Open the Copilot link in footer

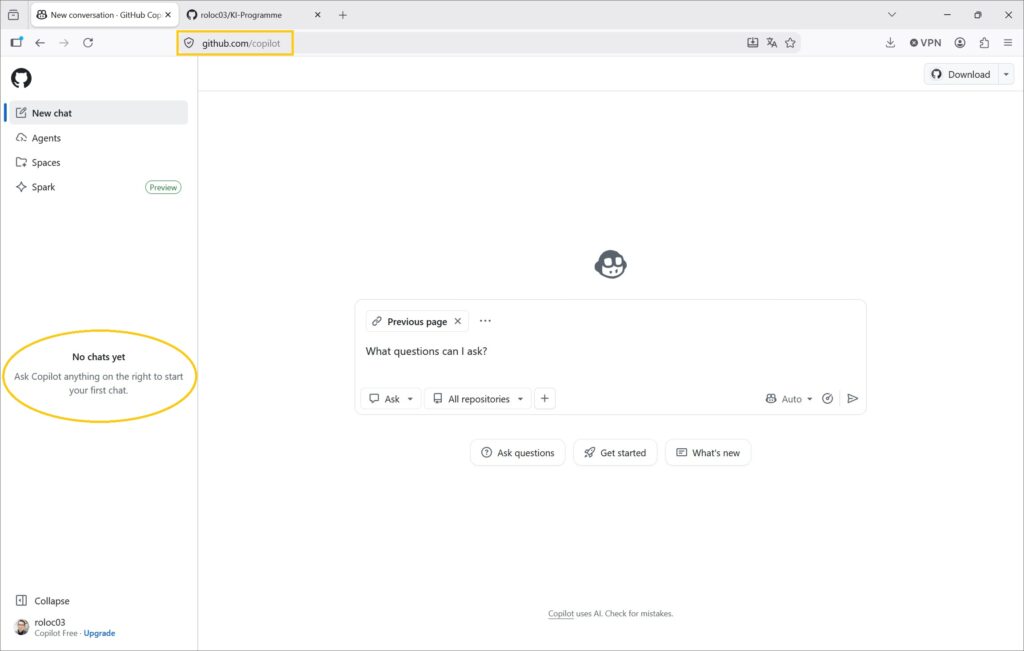click(560, 614)
